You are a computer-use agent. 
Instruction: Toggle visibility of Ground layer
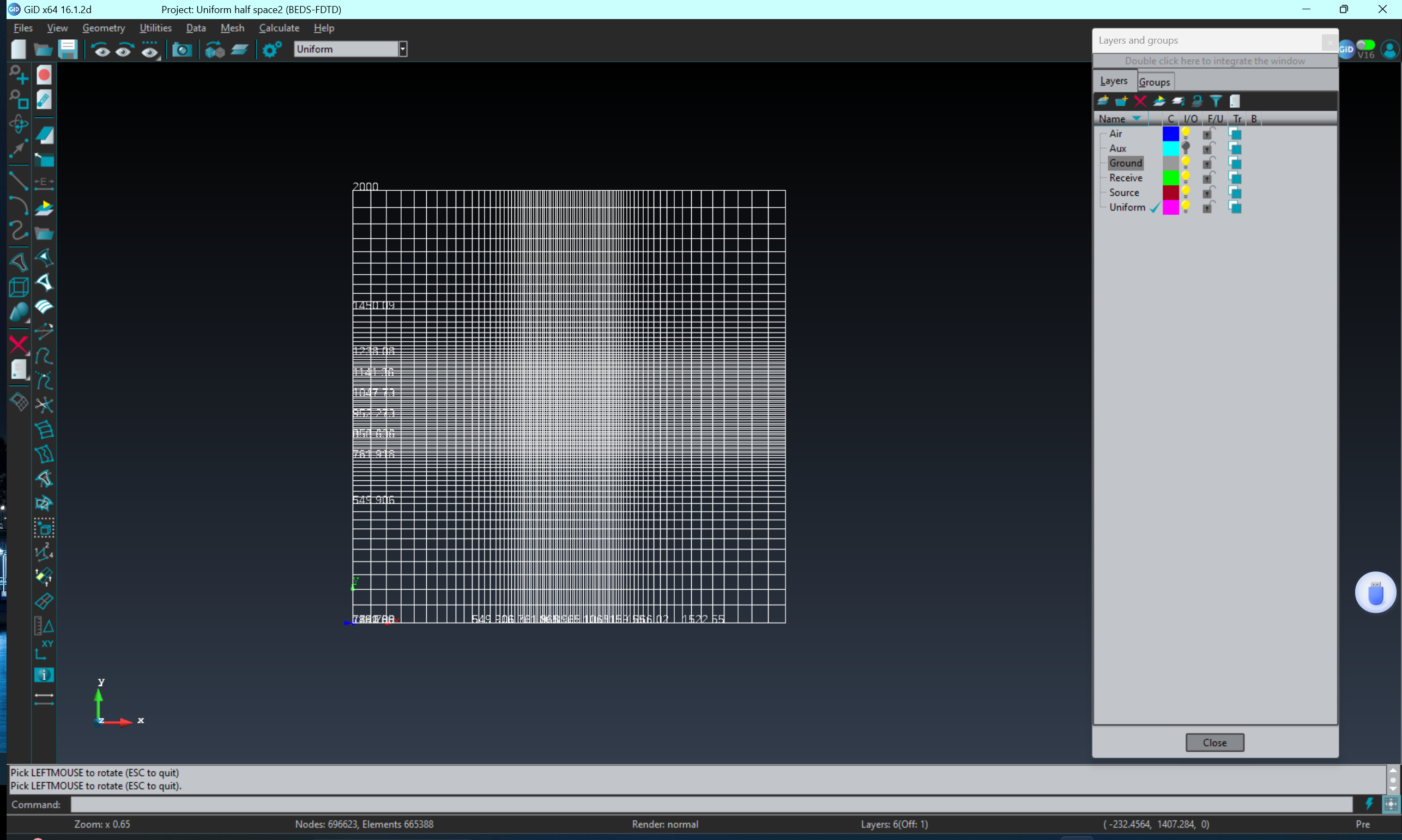tap(1186, 163)
